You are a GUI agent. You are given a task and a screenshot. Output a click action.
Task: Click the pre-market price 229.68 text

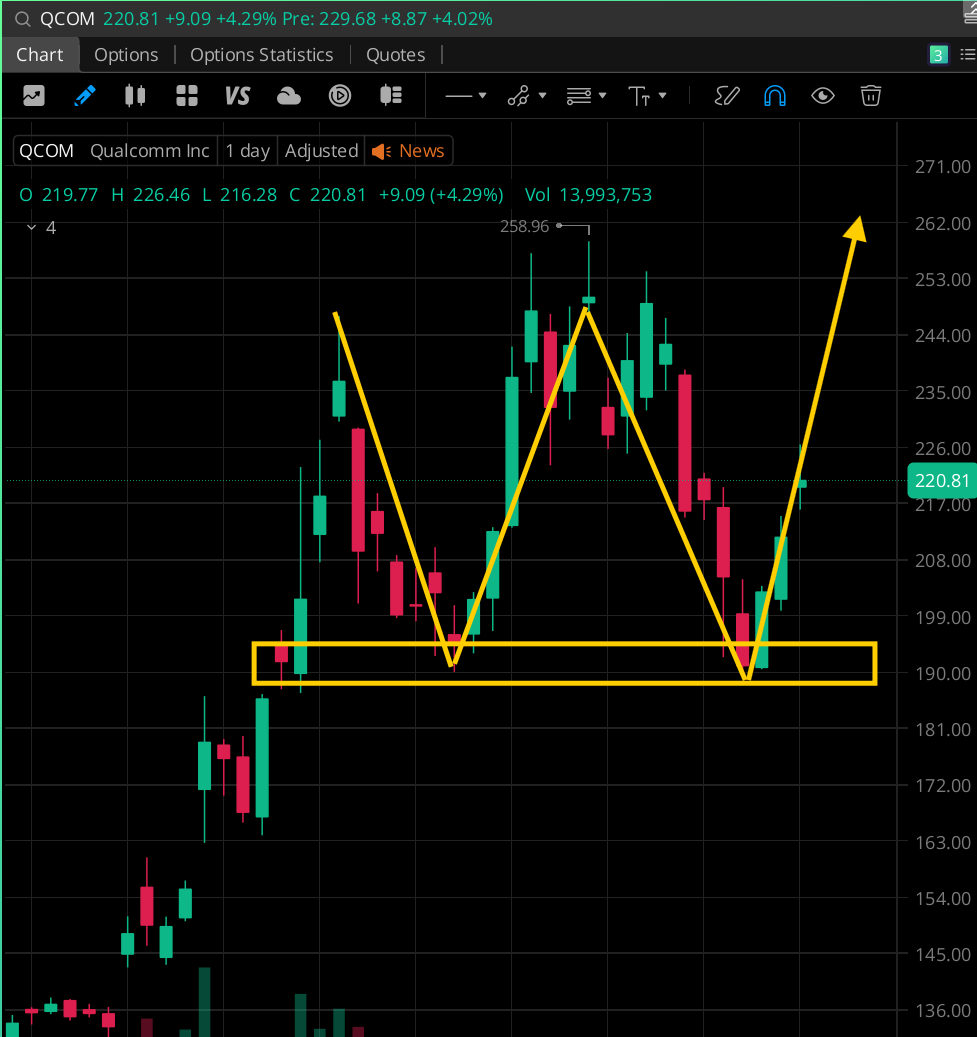coord(347,19)
